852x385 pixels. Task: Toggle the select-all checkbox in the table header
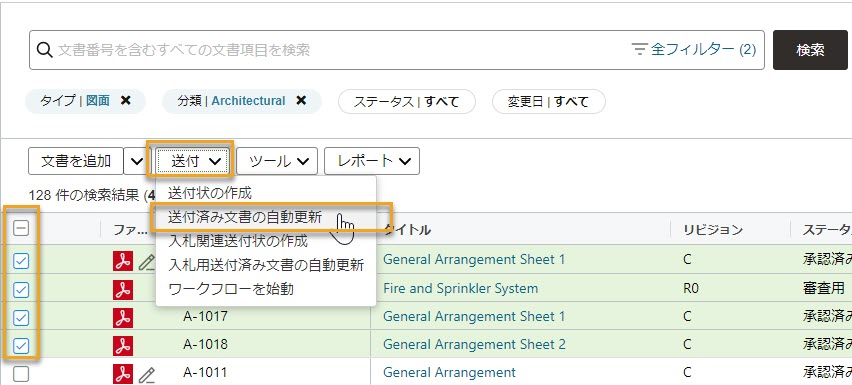click(x=21, y=229)
